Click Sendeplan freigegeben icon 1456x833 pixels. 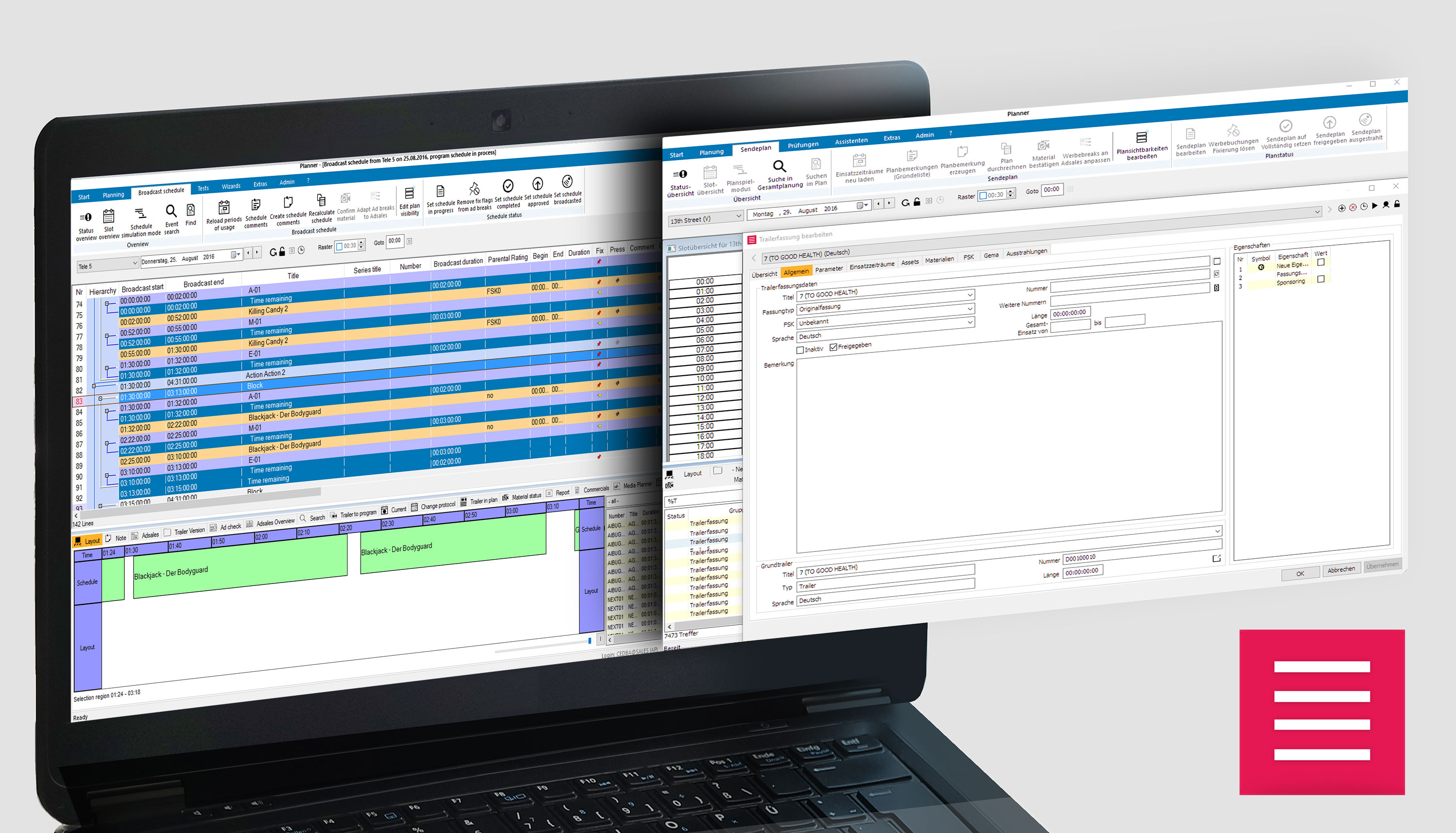click(x=1330, y=122)
